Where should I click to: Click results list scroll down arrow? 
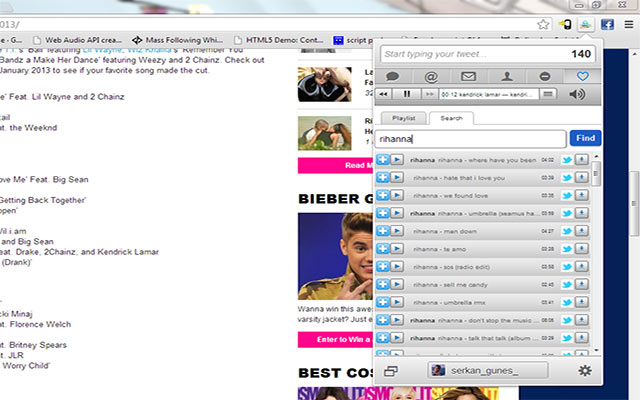pos(596,350)
